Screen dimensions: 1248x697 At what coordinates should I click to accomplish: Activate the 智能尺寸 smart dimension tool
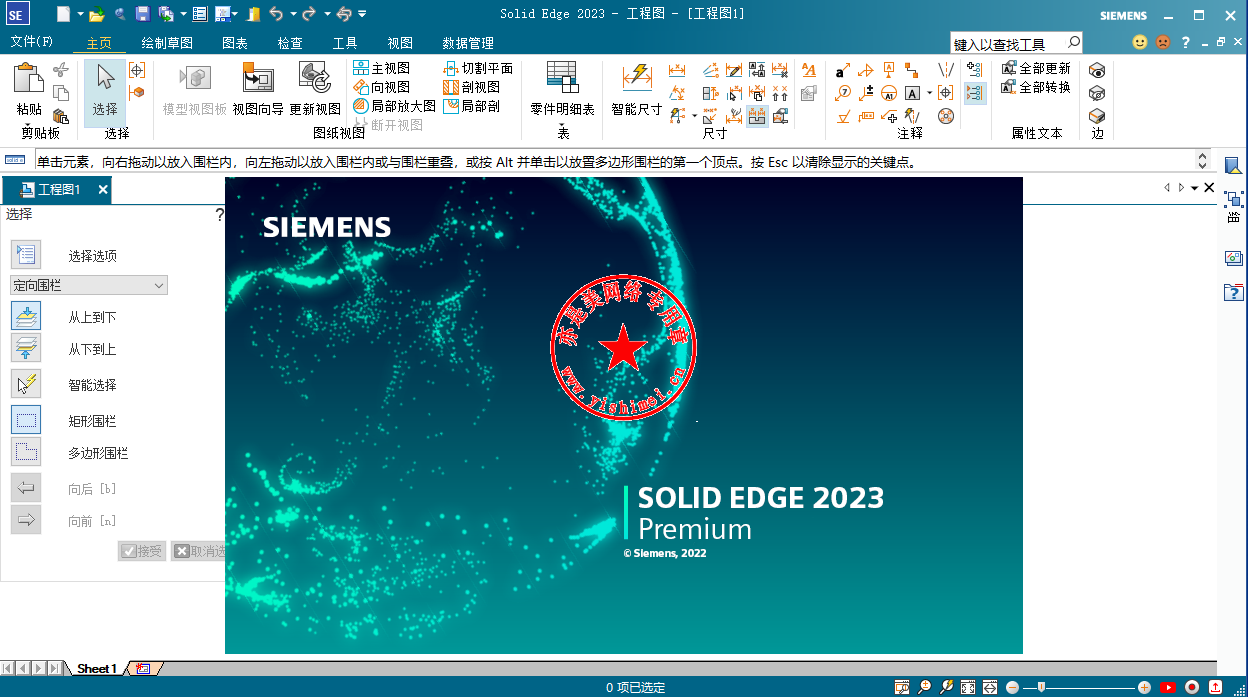click(637, 90)
